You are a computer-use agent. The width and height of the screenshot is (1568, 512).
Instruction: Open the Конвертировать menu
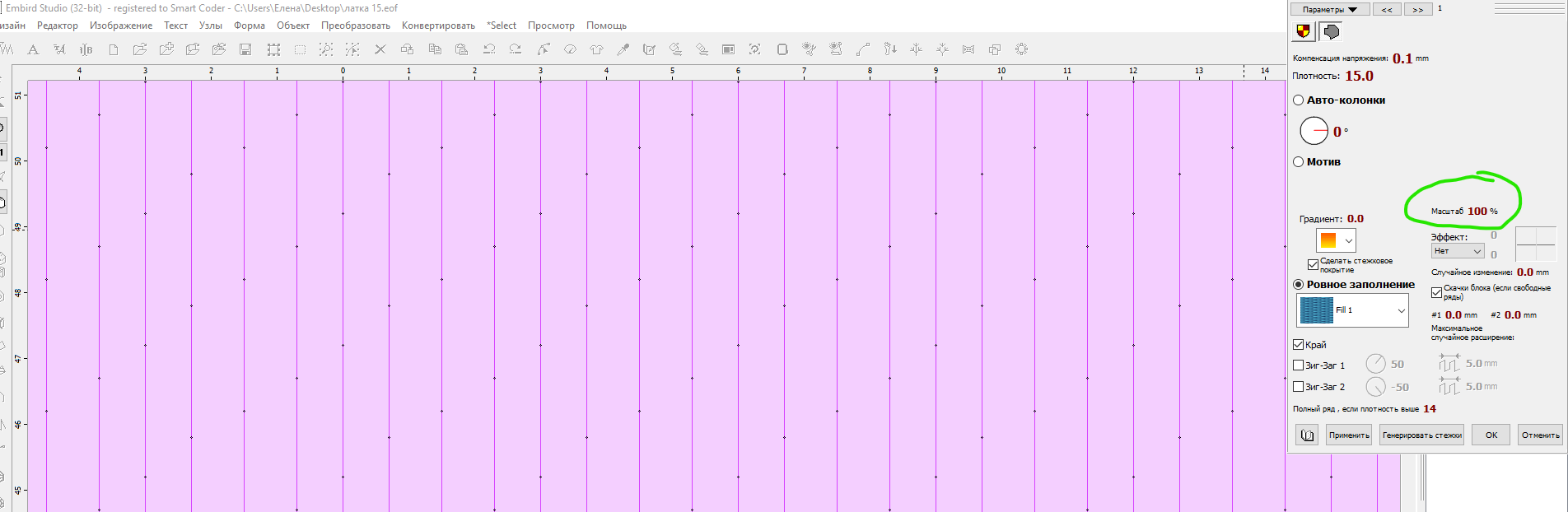[x=438, y=26]
